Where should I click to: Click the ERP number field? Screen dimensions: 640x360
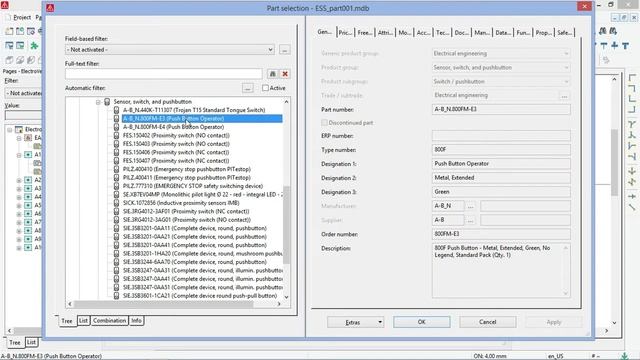501,136
